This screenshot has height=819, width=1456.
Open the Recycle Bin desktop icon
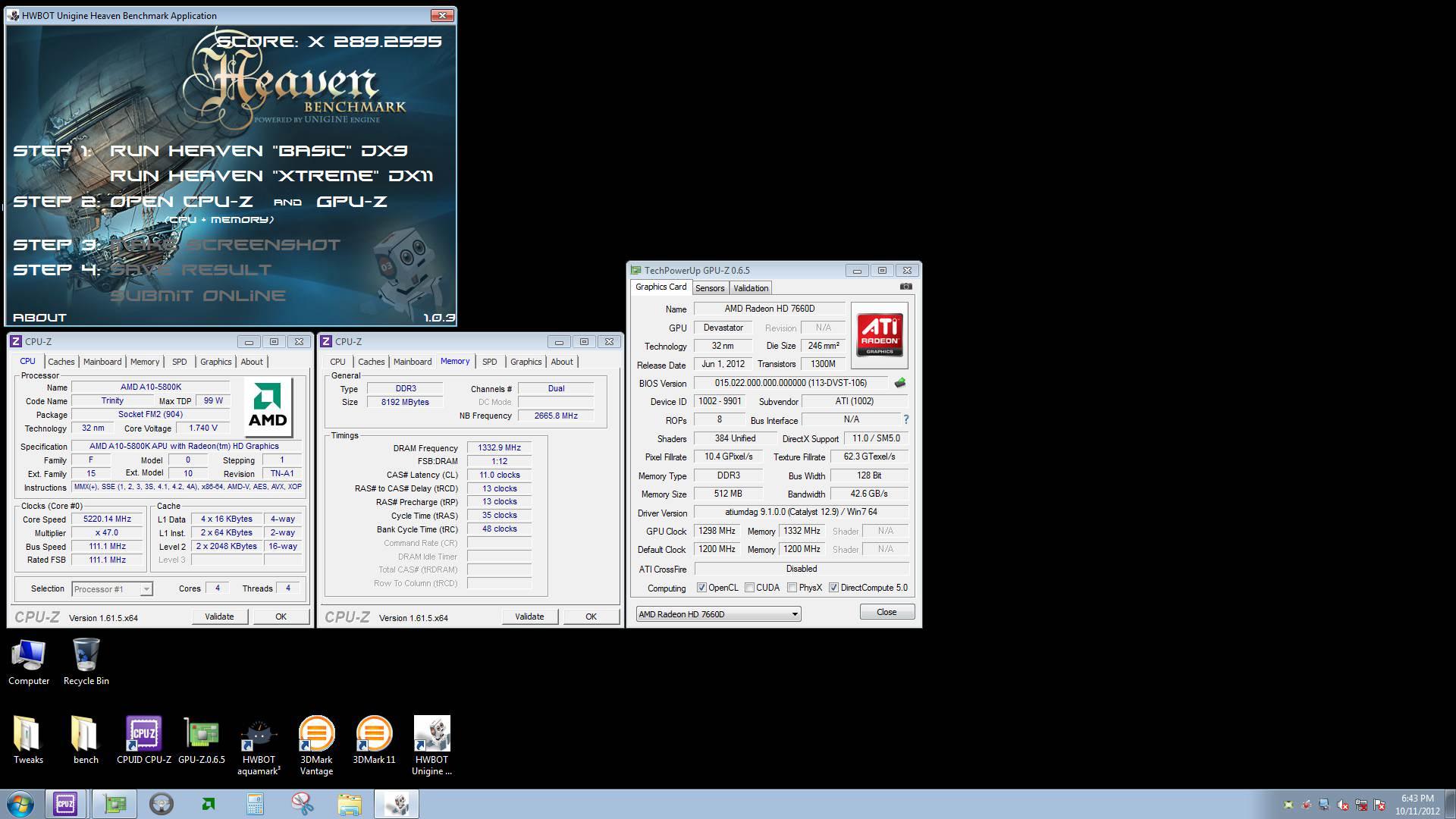pyautogui.click(x=86, y=662)
